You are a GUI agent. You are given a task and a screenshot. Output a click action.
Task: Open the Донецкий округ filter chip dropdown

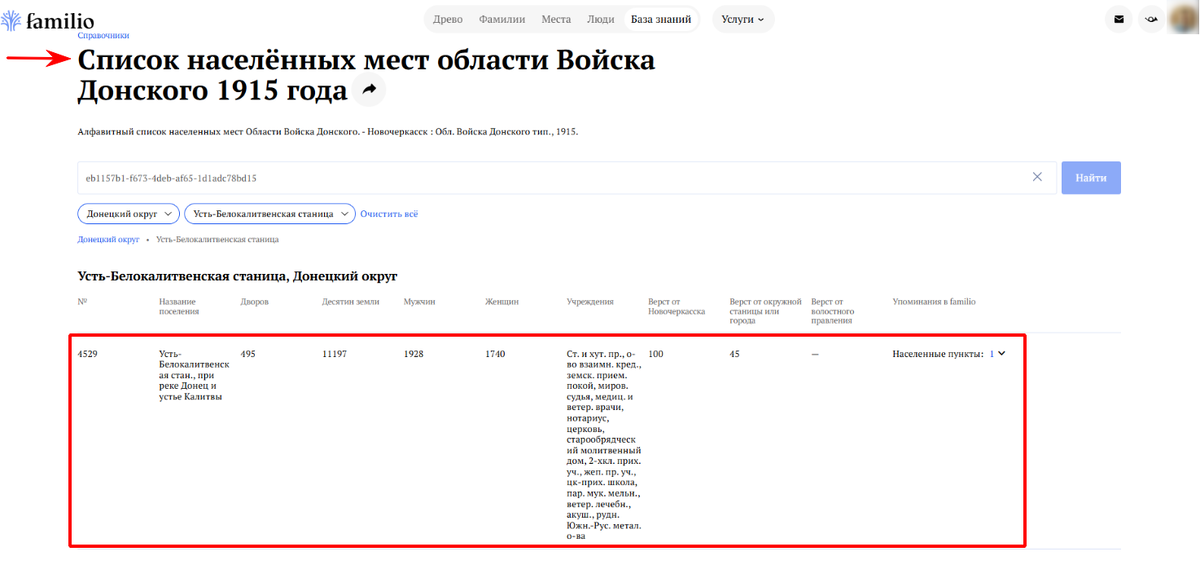(128, 213)
